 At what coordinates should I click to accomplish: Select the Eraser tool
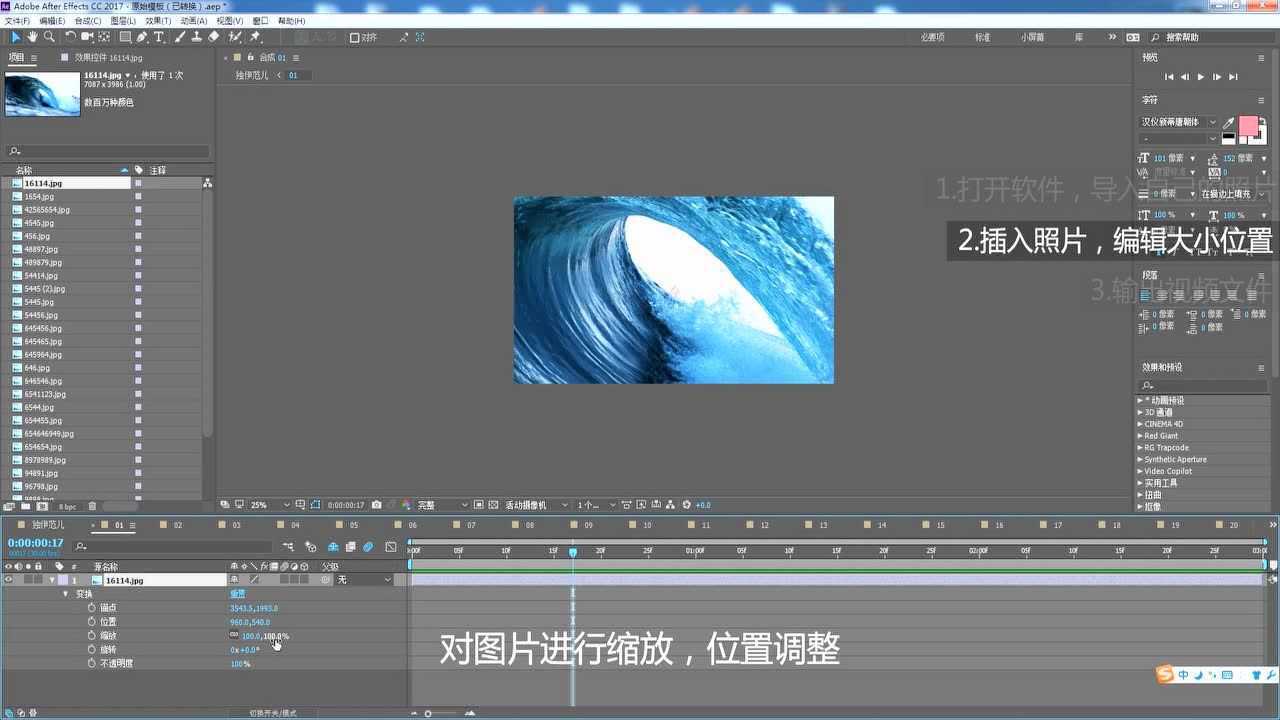click(x=213, y=37)
